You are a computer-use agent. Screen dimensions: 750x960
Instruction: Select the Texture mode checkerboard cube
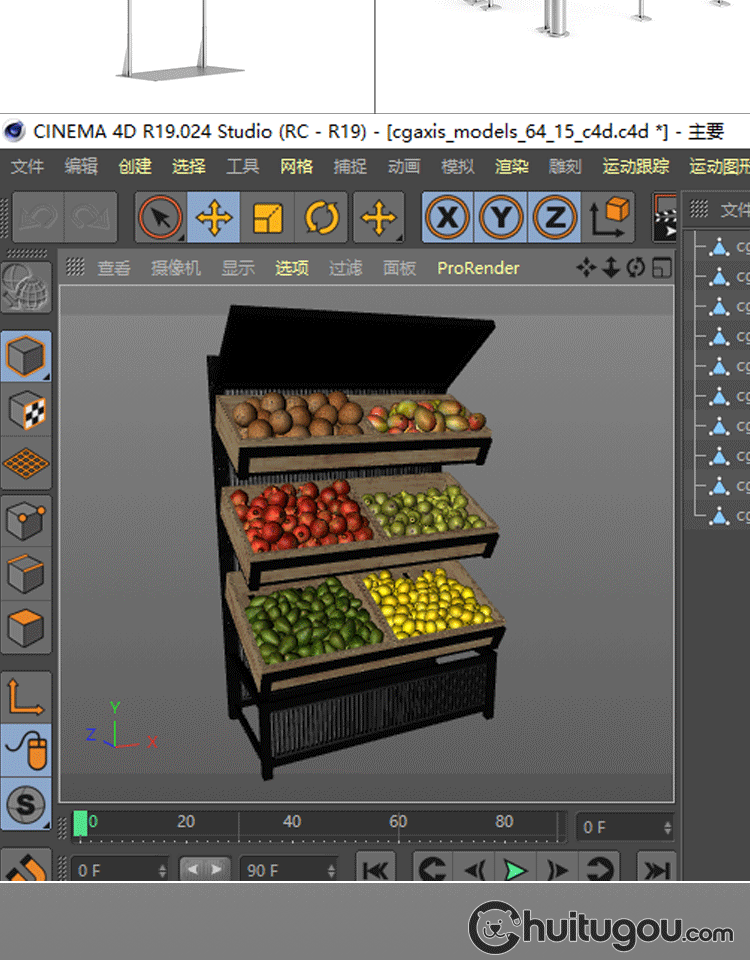pyautogui.click(x=26, y=410)
